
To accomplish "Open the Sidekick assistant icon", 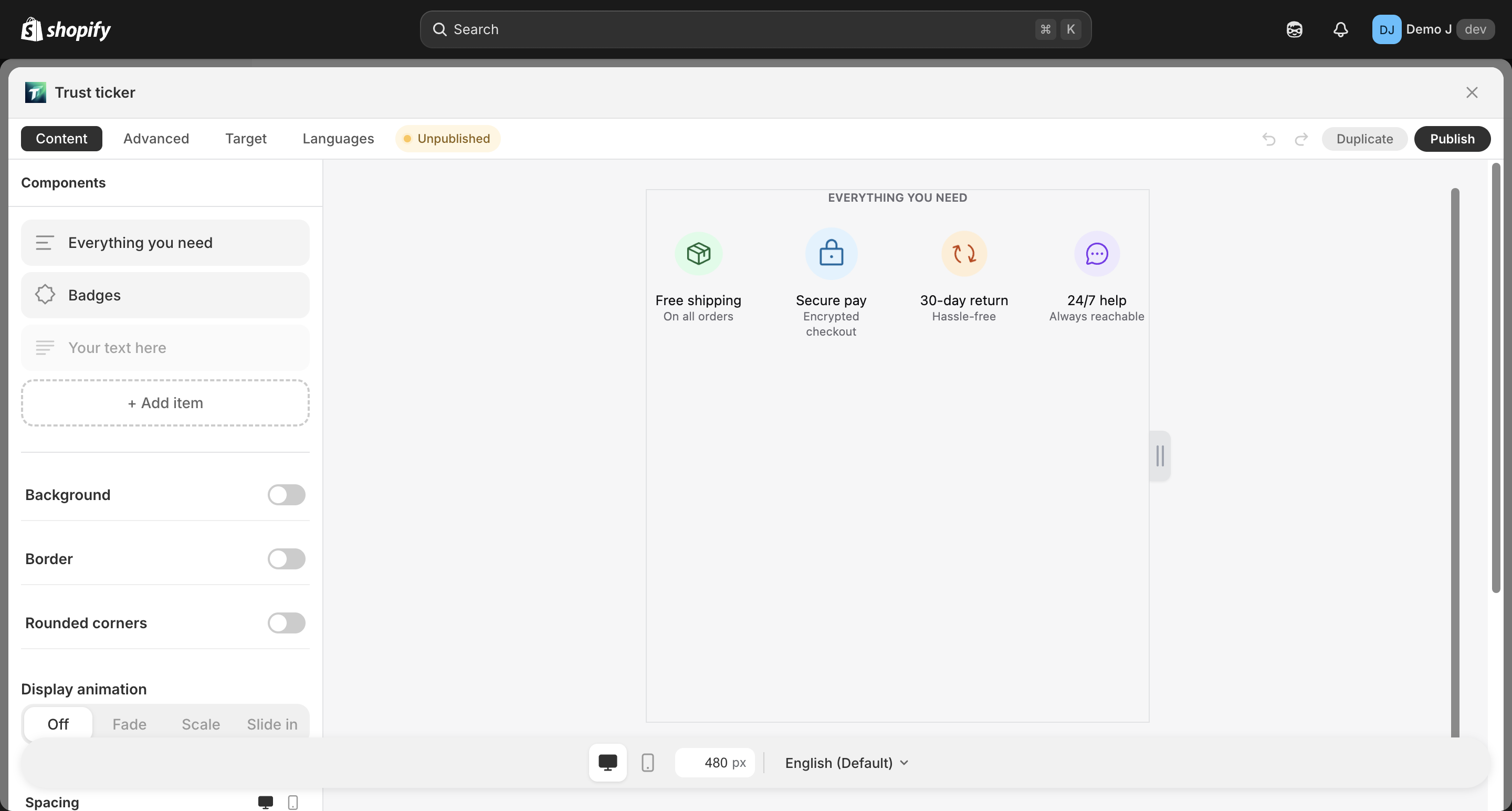I will point(1294,29).
